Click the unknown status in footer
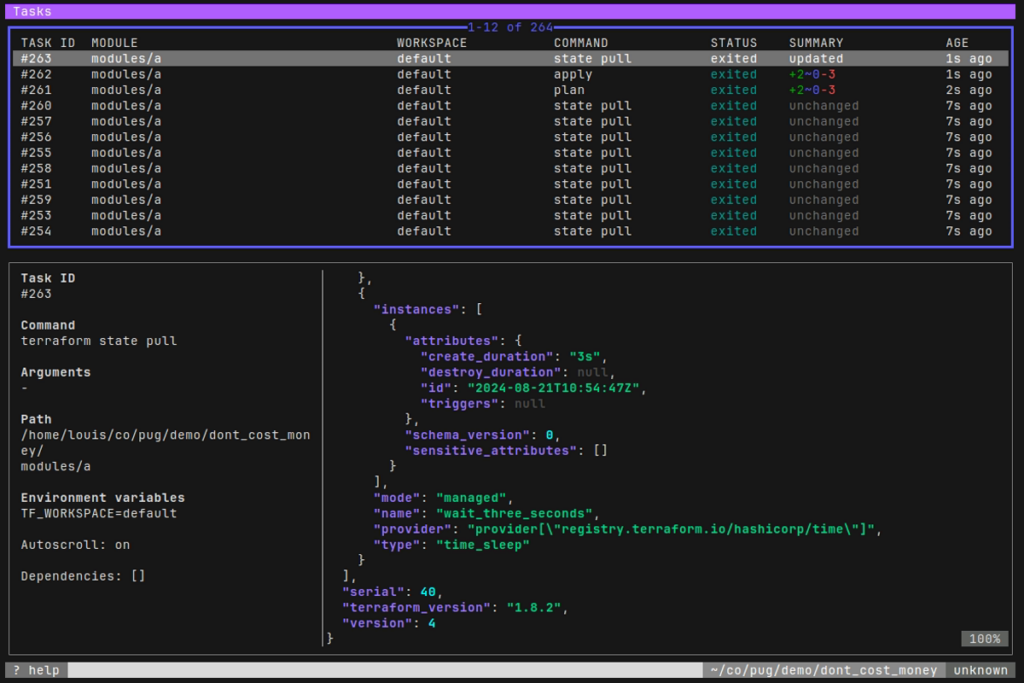 tap(981, 670)
